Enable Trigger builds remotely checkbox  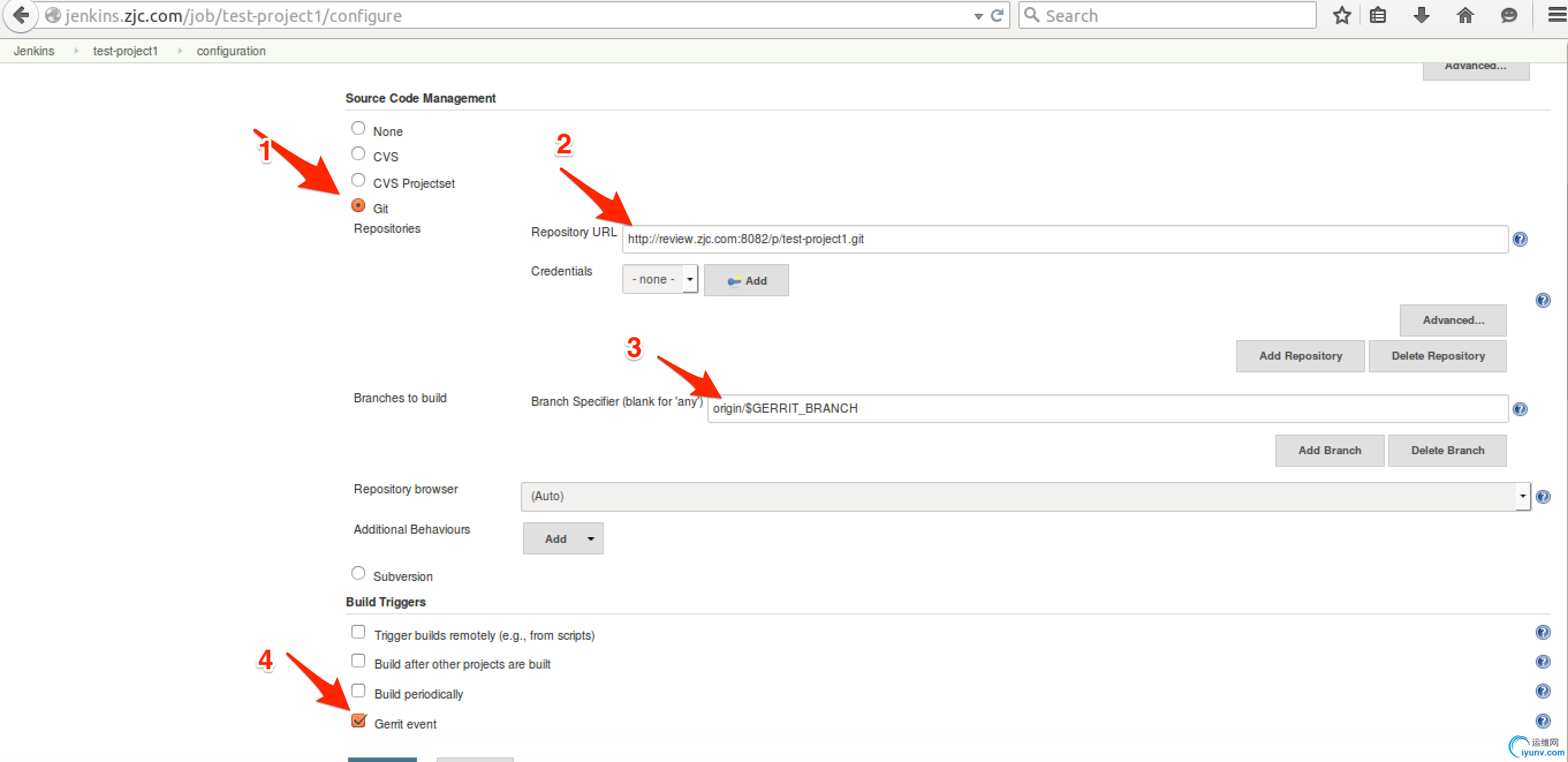[x=358, y=632]
